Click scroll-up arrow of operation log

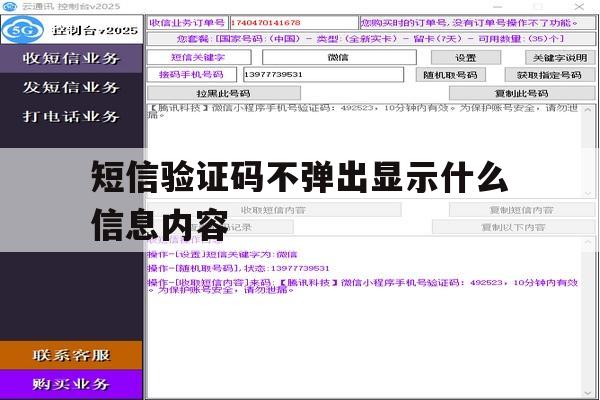588,243
